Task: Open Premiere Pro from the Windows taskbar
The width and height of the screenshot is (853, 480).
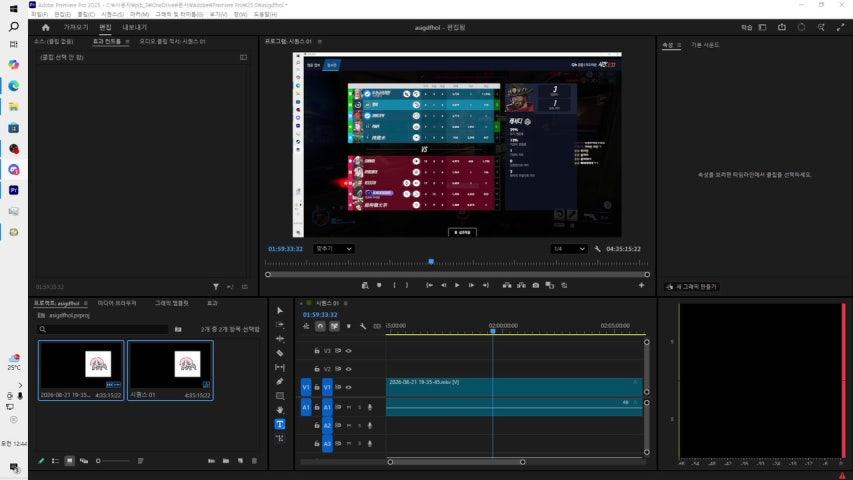Action: 14,190
